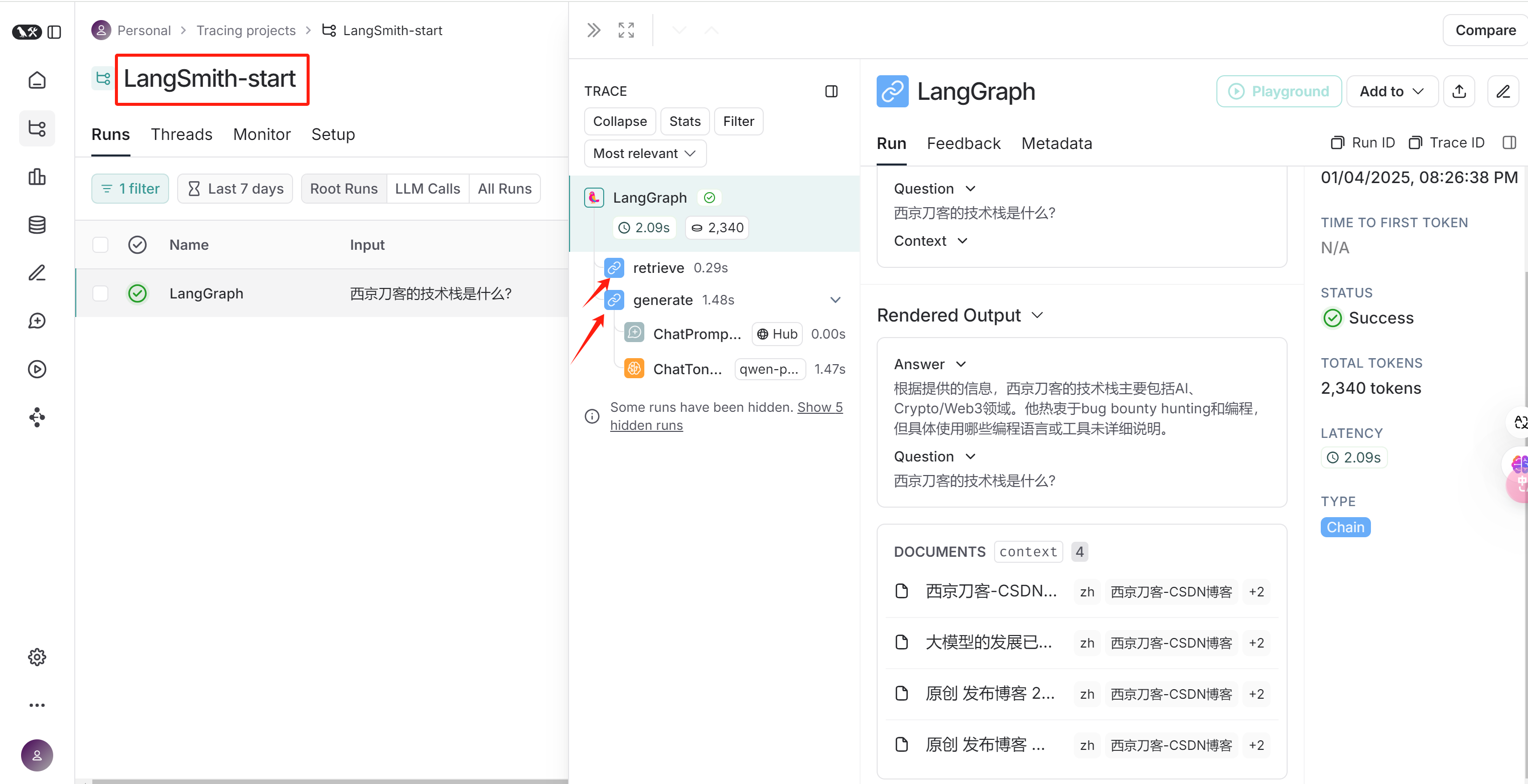This screenshot has width=1528, height=784.
Task: Open the Home page from sidebar
Action: pyautogui.click(x=37, y=80)
